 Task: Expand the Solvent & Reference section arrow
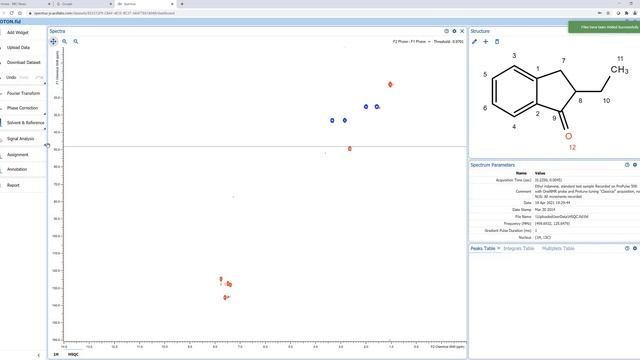point(45,129)
